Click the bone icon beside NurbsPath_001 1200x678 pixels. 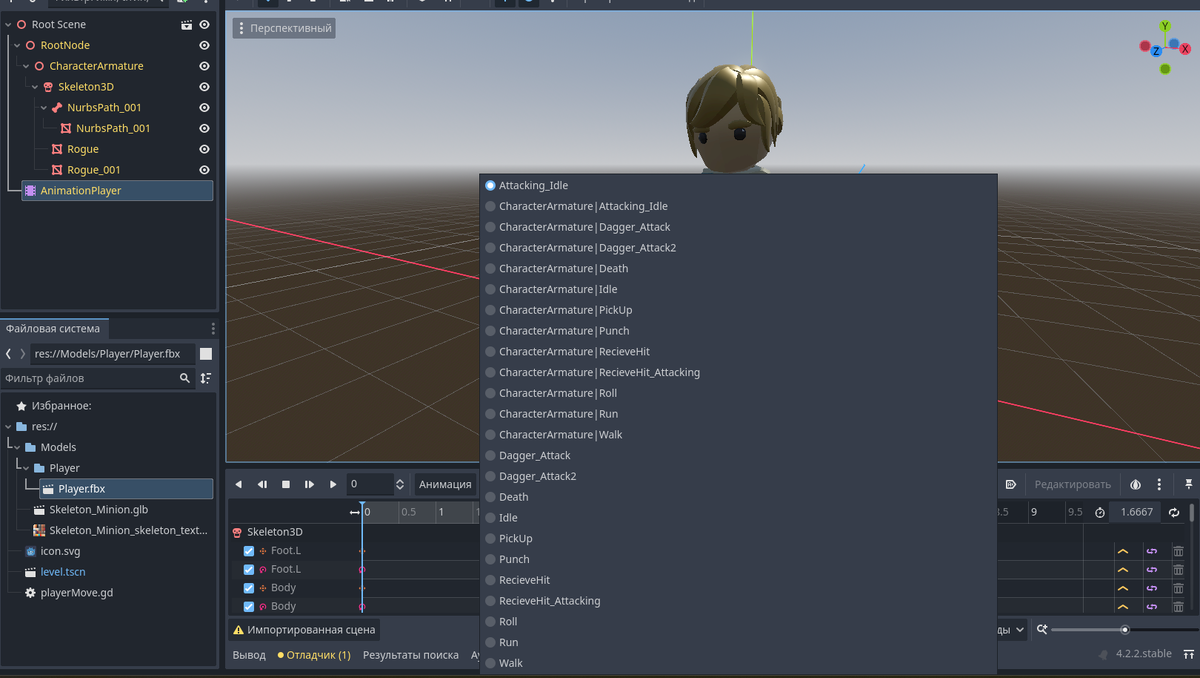pyautogui.click(x=57, y=107)
